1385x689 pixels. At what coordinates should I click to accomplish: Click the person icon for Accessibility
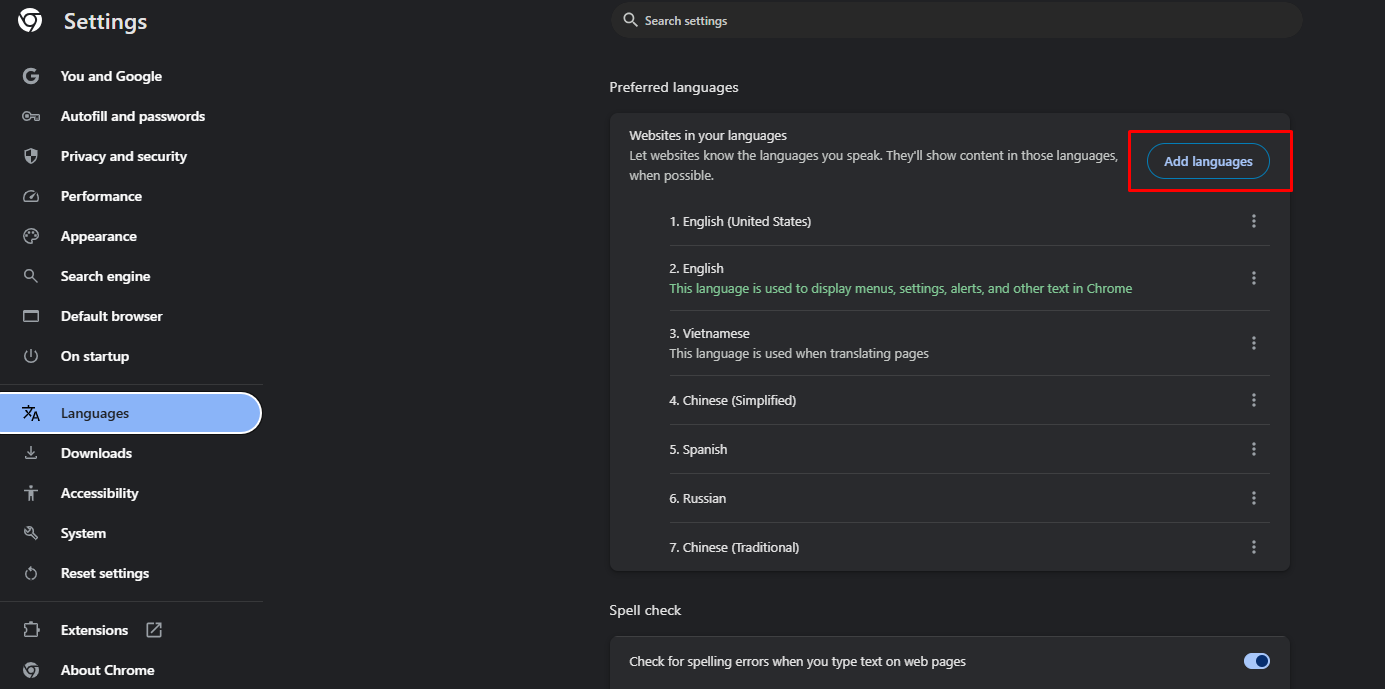[x=31, y=493]
